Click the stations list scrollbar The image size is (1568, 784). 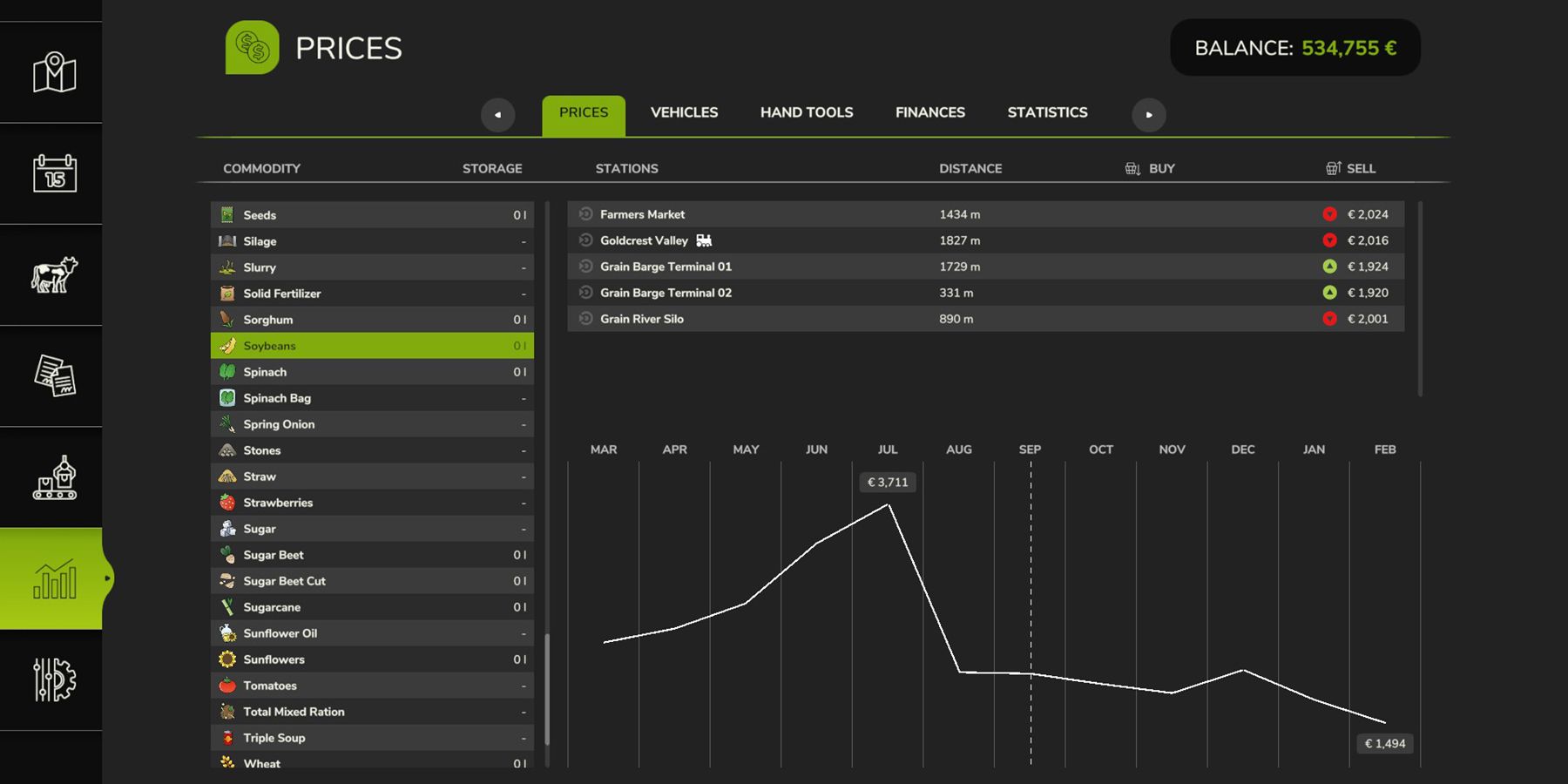tap(1420, 299)
